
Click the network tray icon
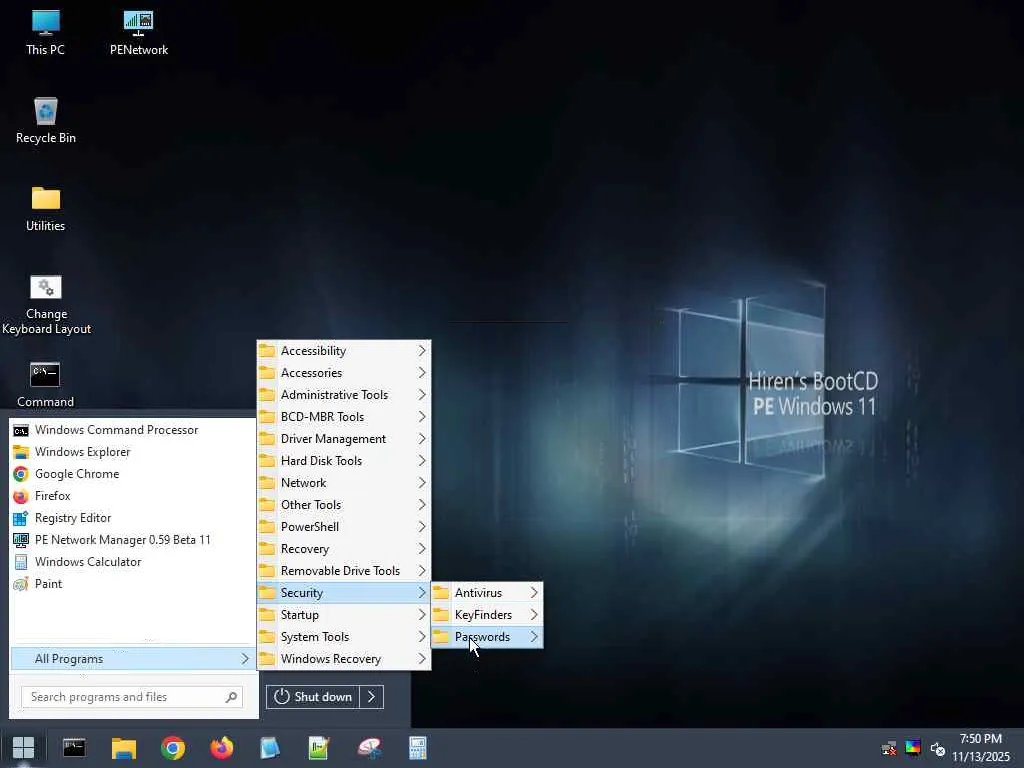889,748
